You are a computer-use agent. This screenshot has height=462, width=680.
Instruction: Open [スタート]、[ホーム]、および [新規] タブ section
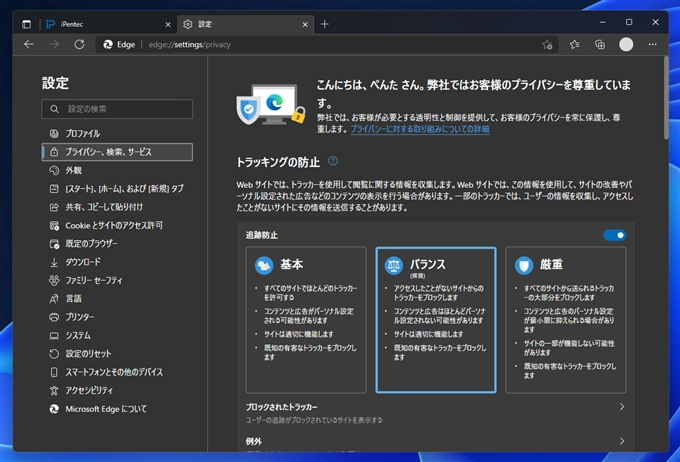pyautogui.click(x=117, y=189)
